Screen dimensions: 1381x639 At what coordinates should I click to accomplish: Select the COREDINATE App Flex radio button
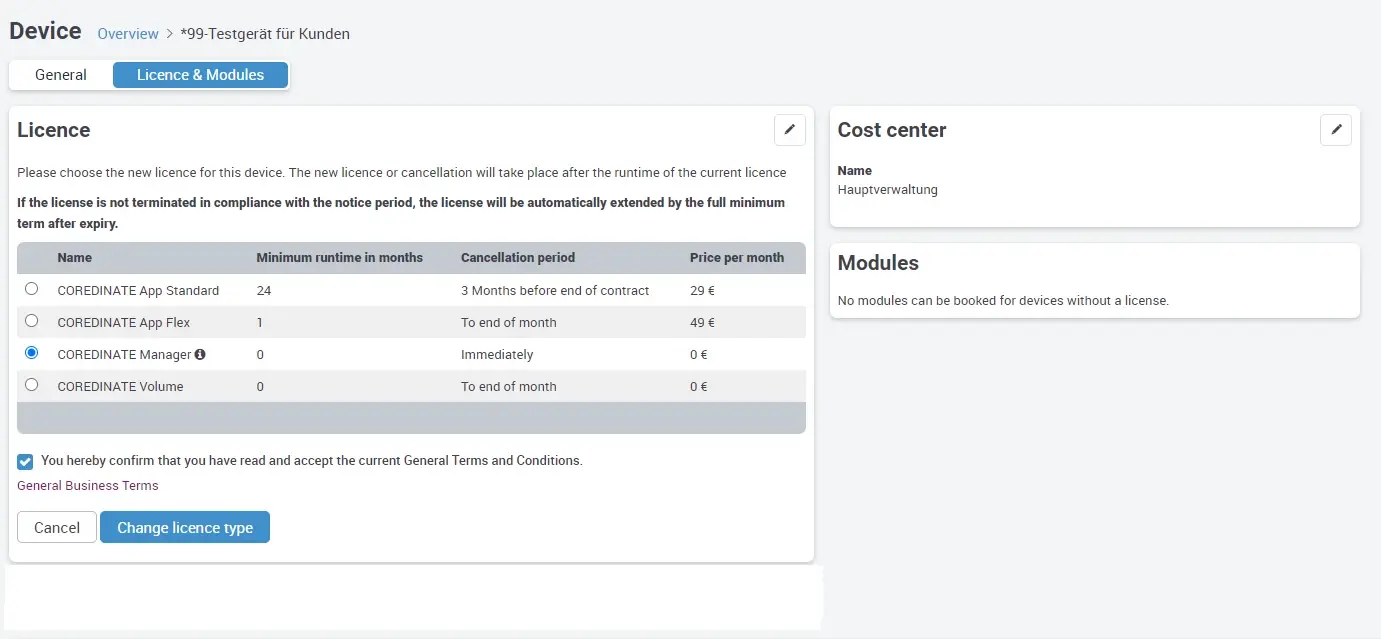(32, 321)
